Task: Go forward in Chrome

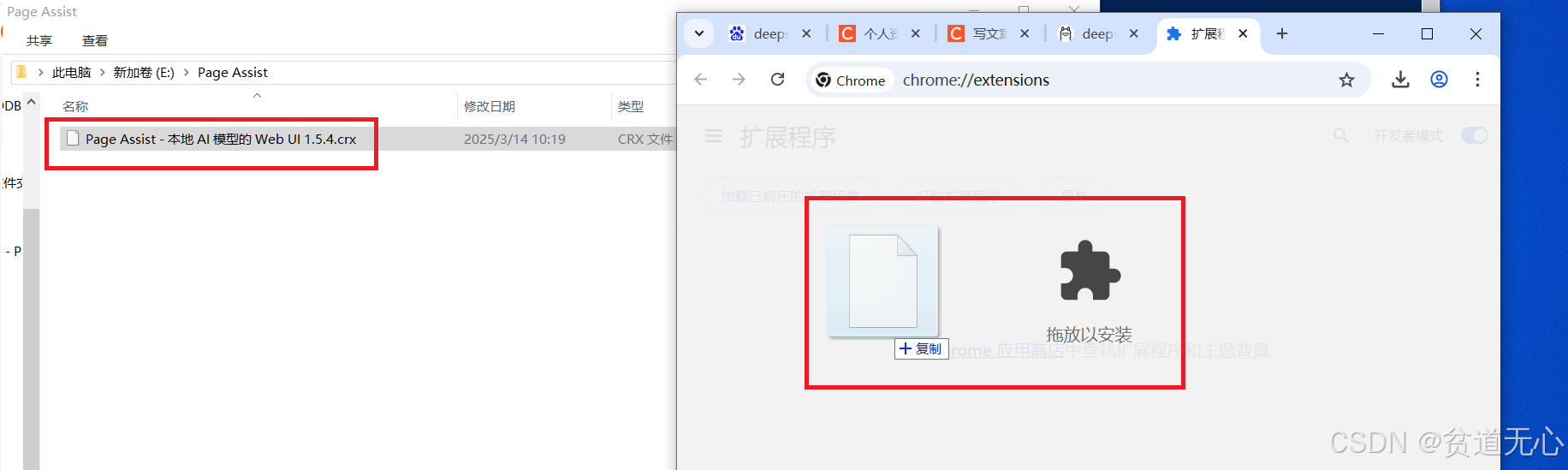Action: coord(739,80)
